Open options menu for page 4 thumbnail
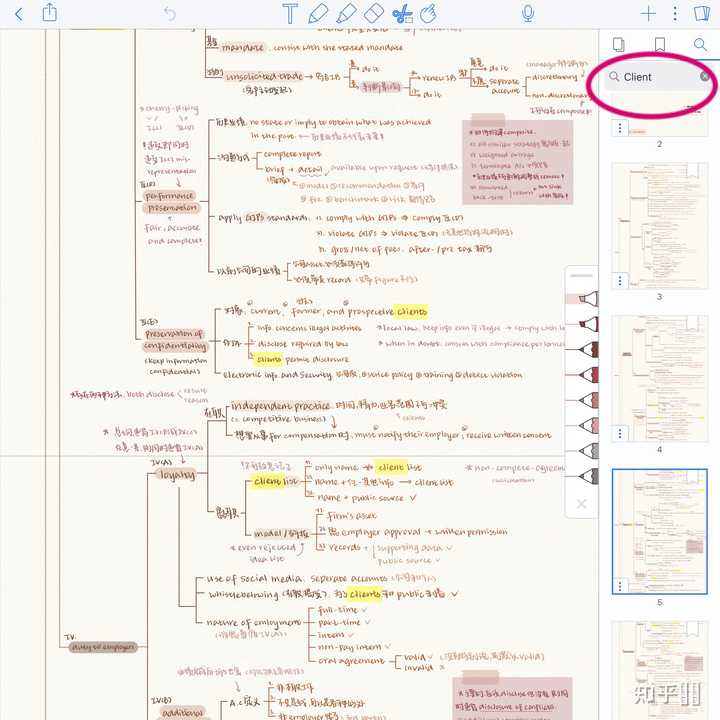Viewport: 720px width, 720px height. point(620,433)
